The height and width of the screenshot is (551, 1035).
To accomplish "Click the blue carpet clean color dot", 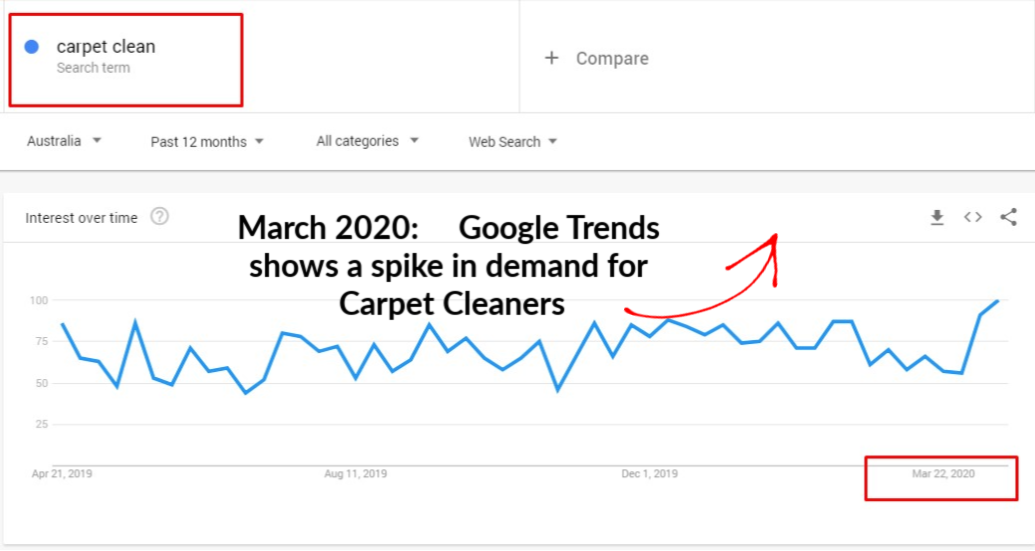I will pyautogui.click(x=31, y=47).
